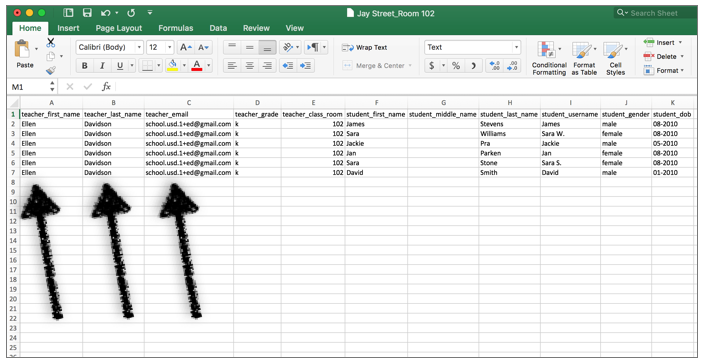Increase indent
This screenshot has height=364, width=704.
pyautogui.click(x=305, y=66)
